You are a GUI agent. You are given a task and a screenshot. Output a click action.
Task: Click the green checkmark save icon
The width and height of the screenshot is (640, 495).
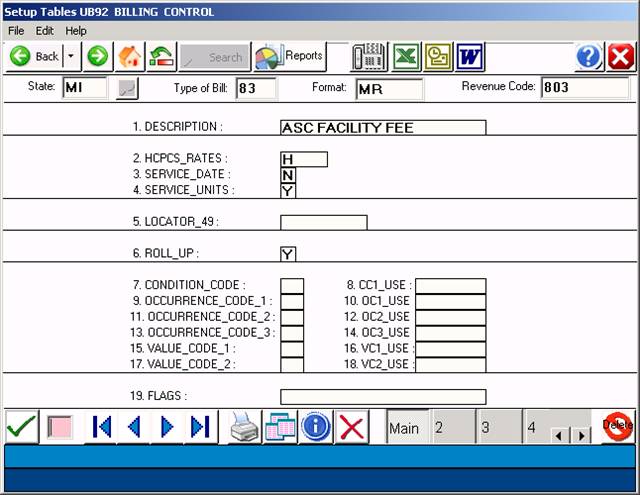point(21,427)
